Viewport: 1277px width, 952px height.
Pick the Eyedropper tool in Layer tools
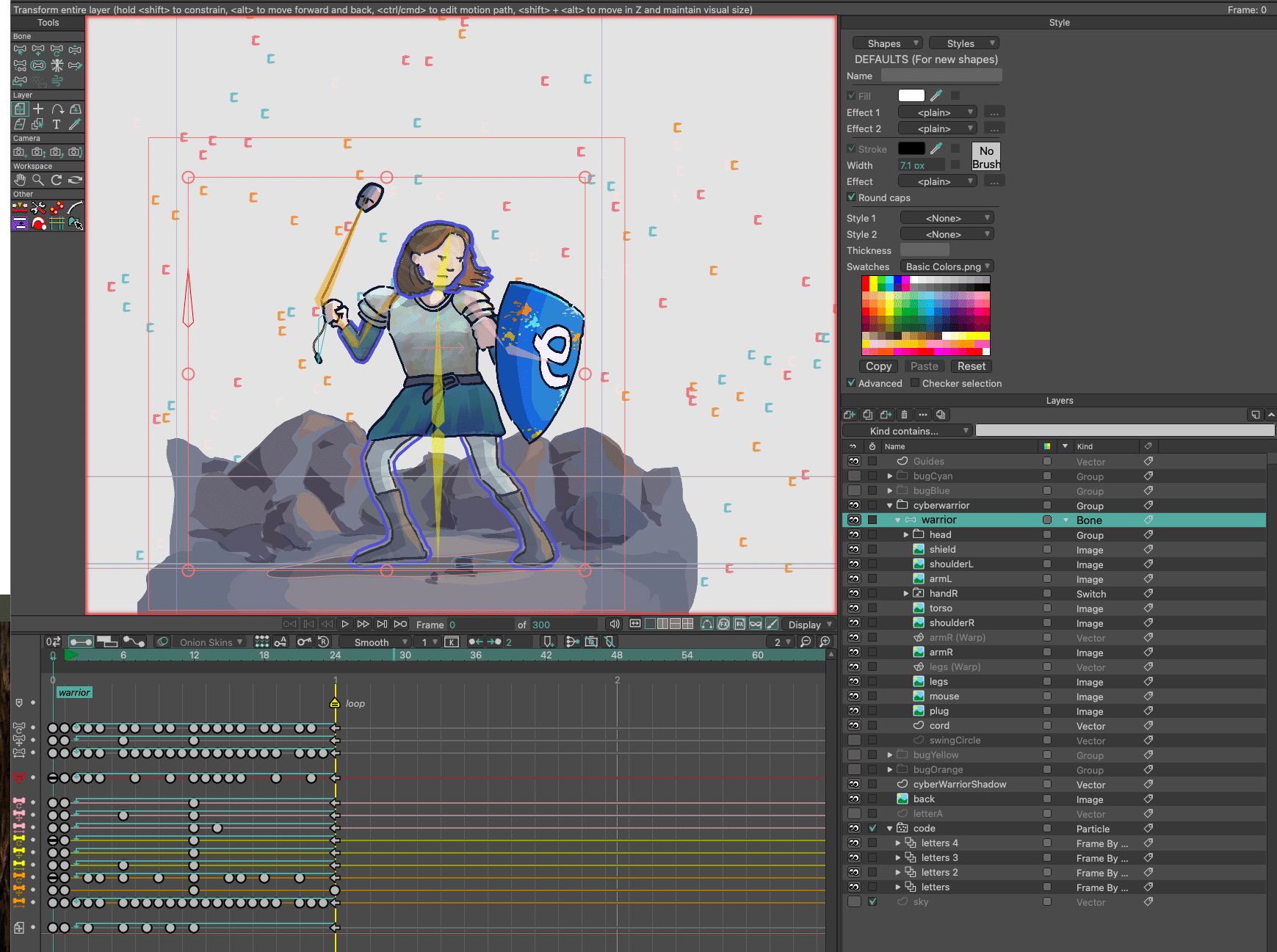point(75,124)
